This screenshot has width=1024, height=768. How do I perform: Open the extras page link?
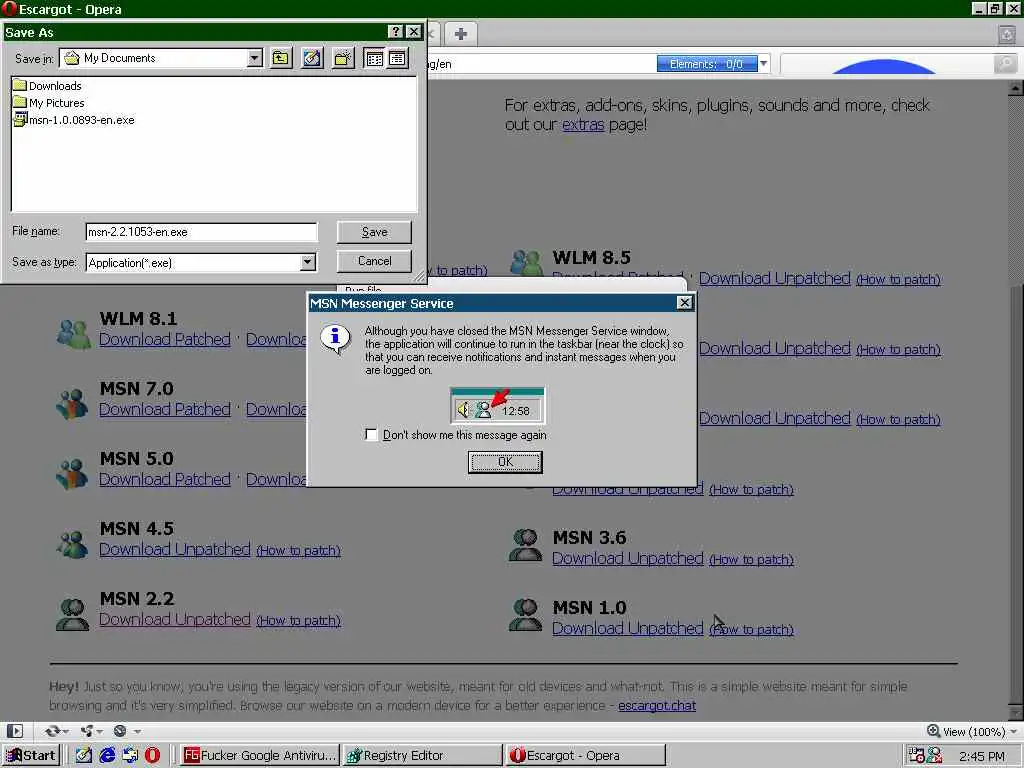coord(583,124)
